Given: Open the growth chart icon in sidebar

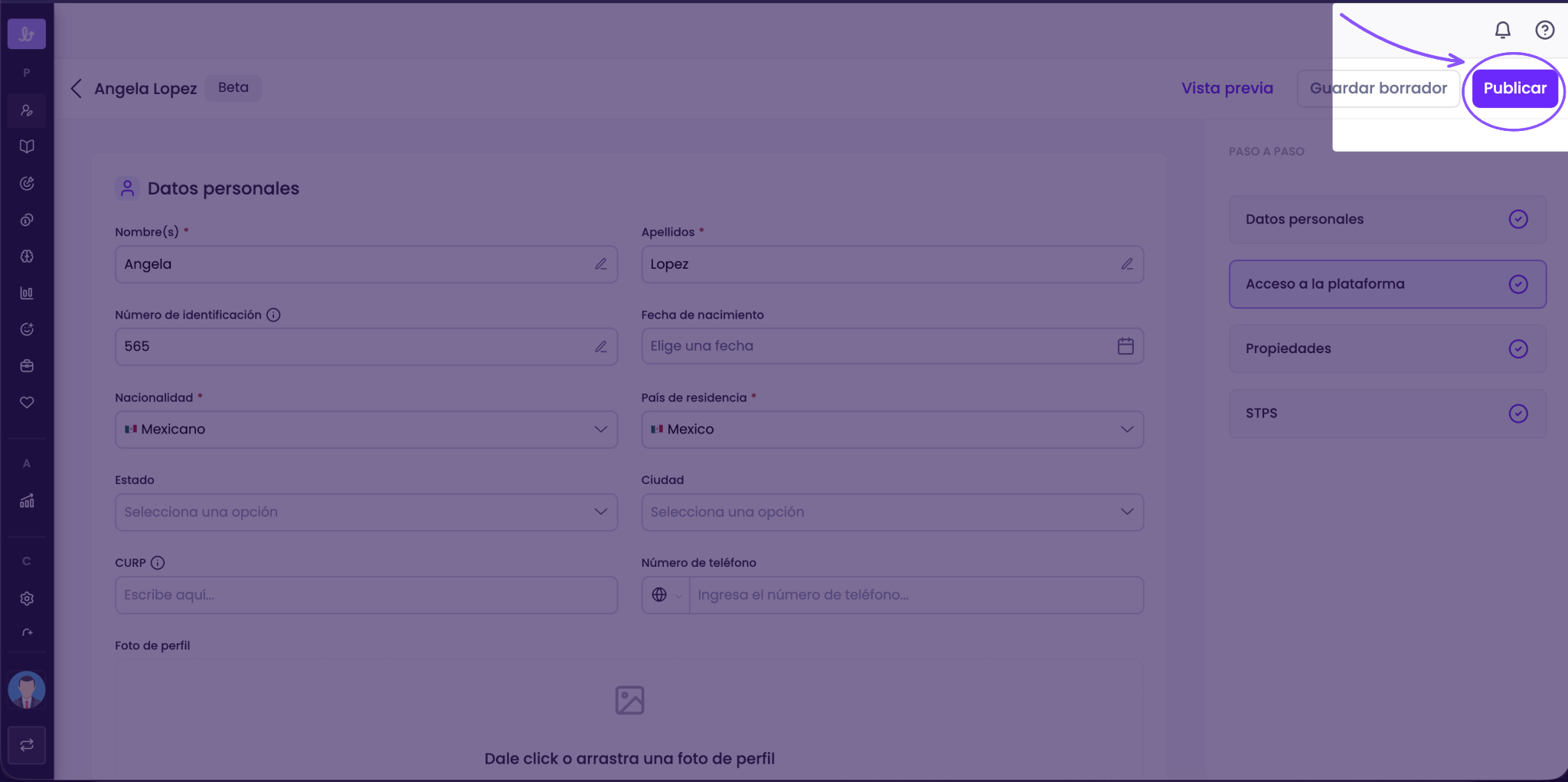Looking at the screenshot, I should click(x=27, y=501).
